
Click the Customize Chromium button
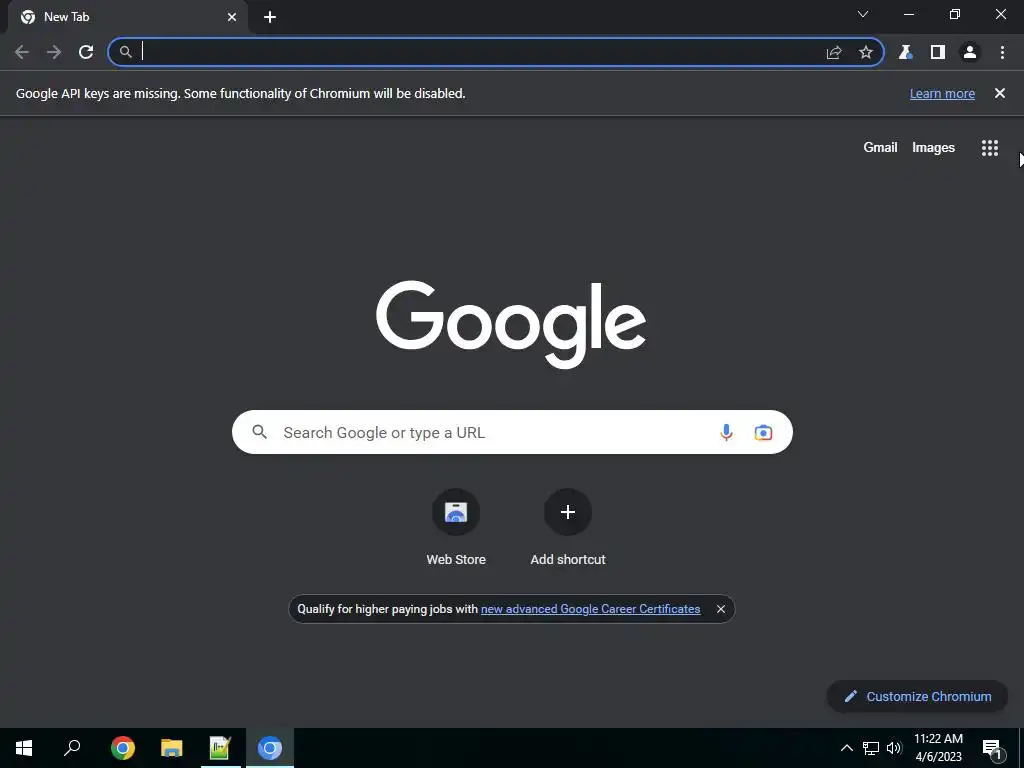click(918, 697)
